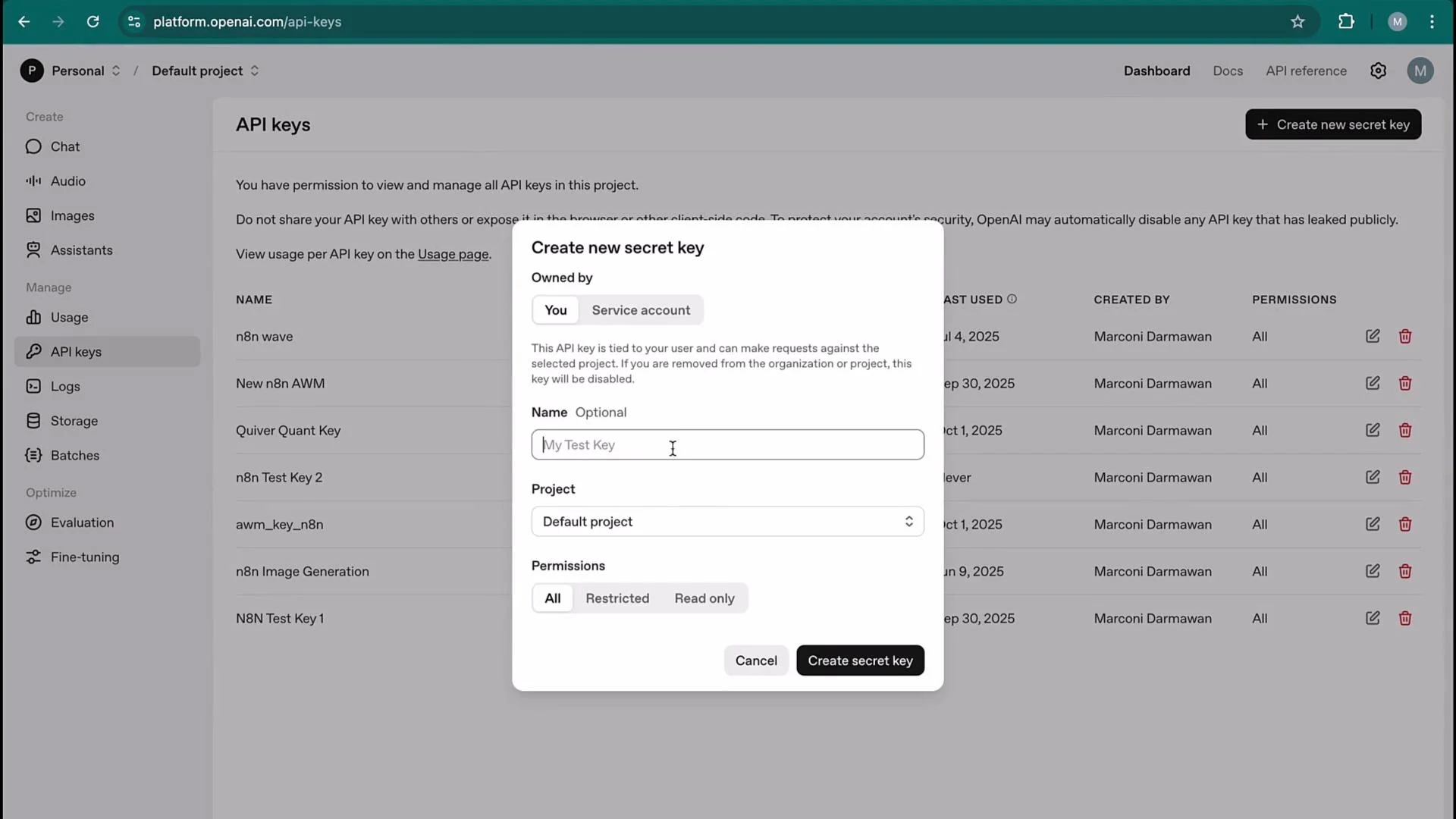Click the browser back arrow

(x=24, y=22)
